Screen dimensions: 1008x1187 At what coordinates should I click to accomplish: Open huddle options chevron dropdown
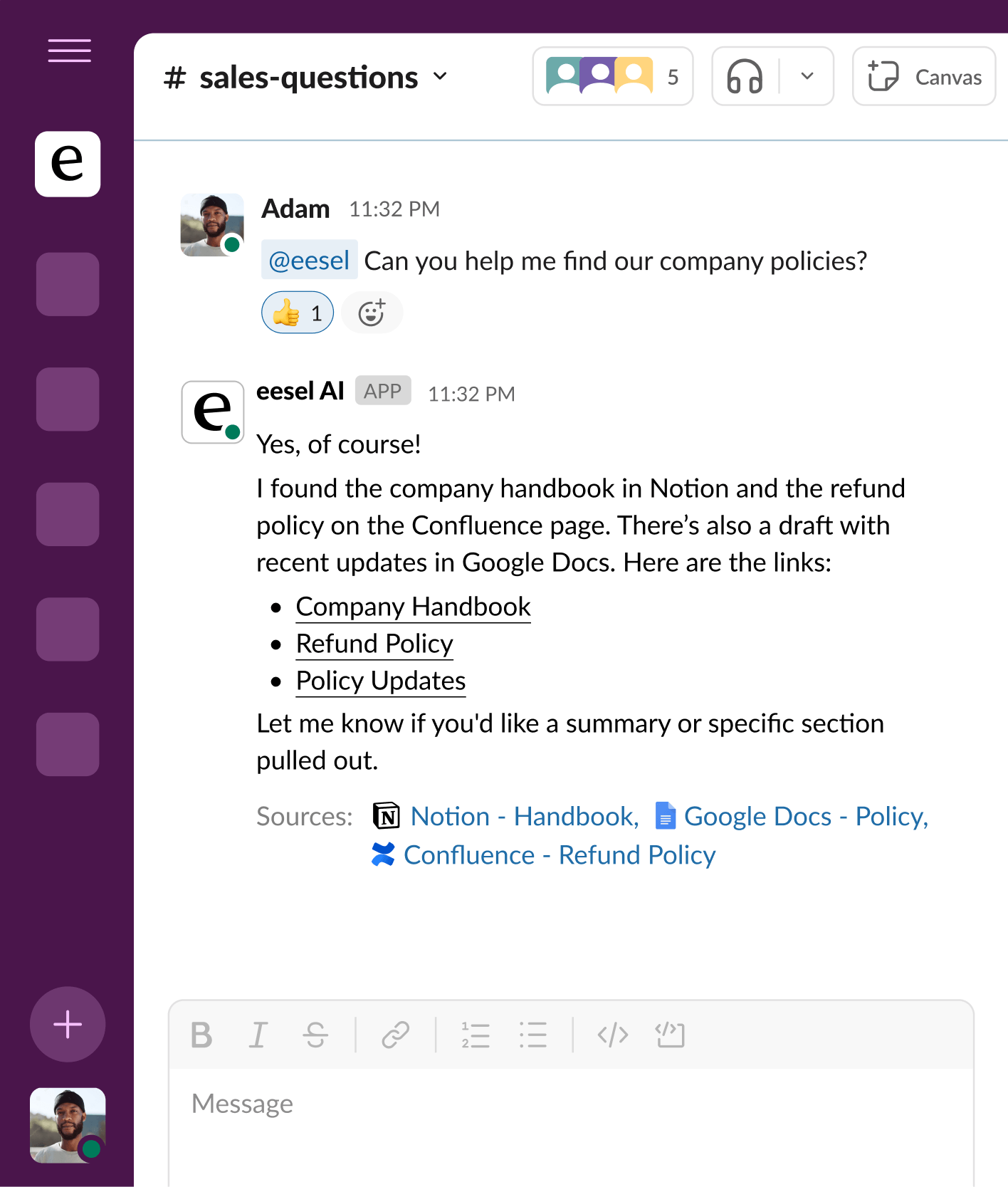click(x=807, y=76)
